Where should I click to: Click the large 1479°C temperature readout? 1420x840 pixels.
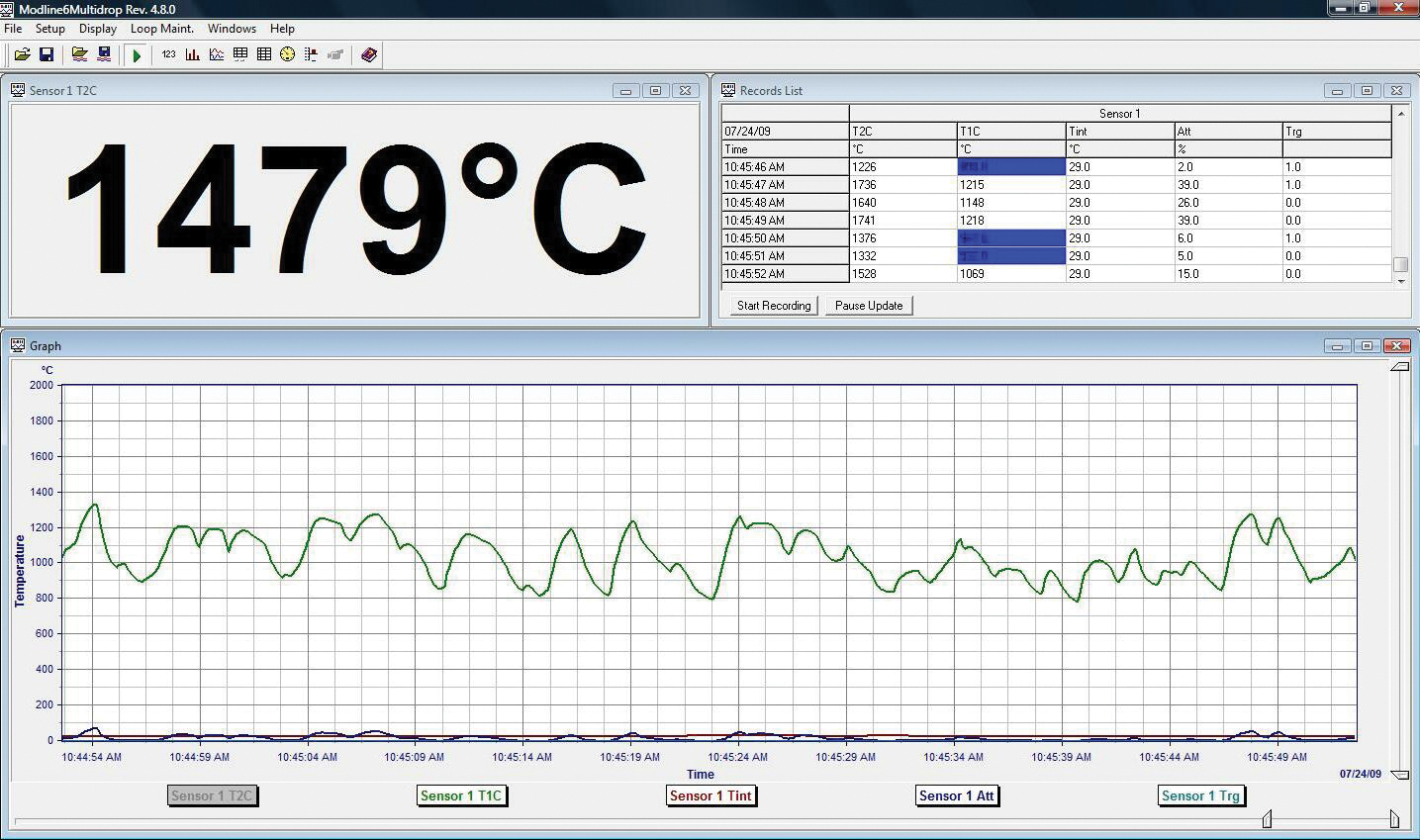(x=355, y=209)
